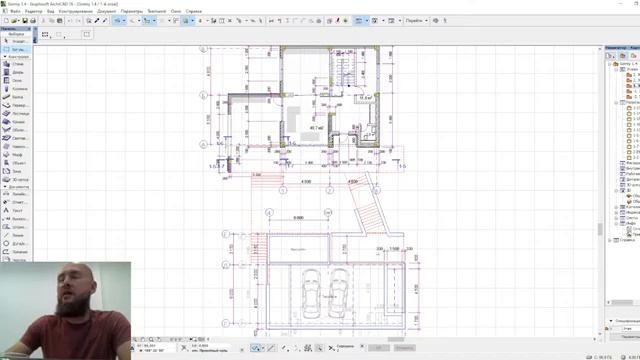Open the Конструирование menu
The height and width of the screenshot is (360, 640).
tap(76, 11)
